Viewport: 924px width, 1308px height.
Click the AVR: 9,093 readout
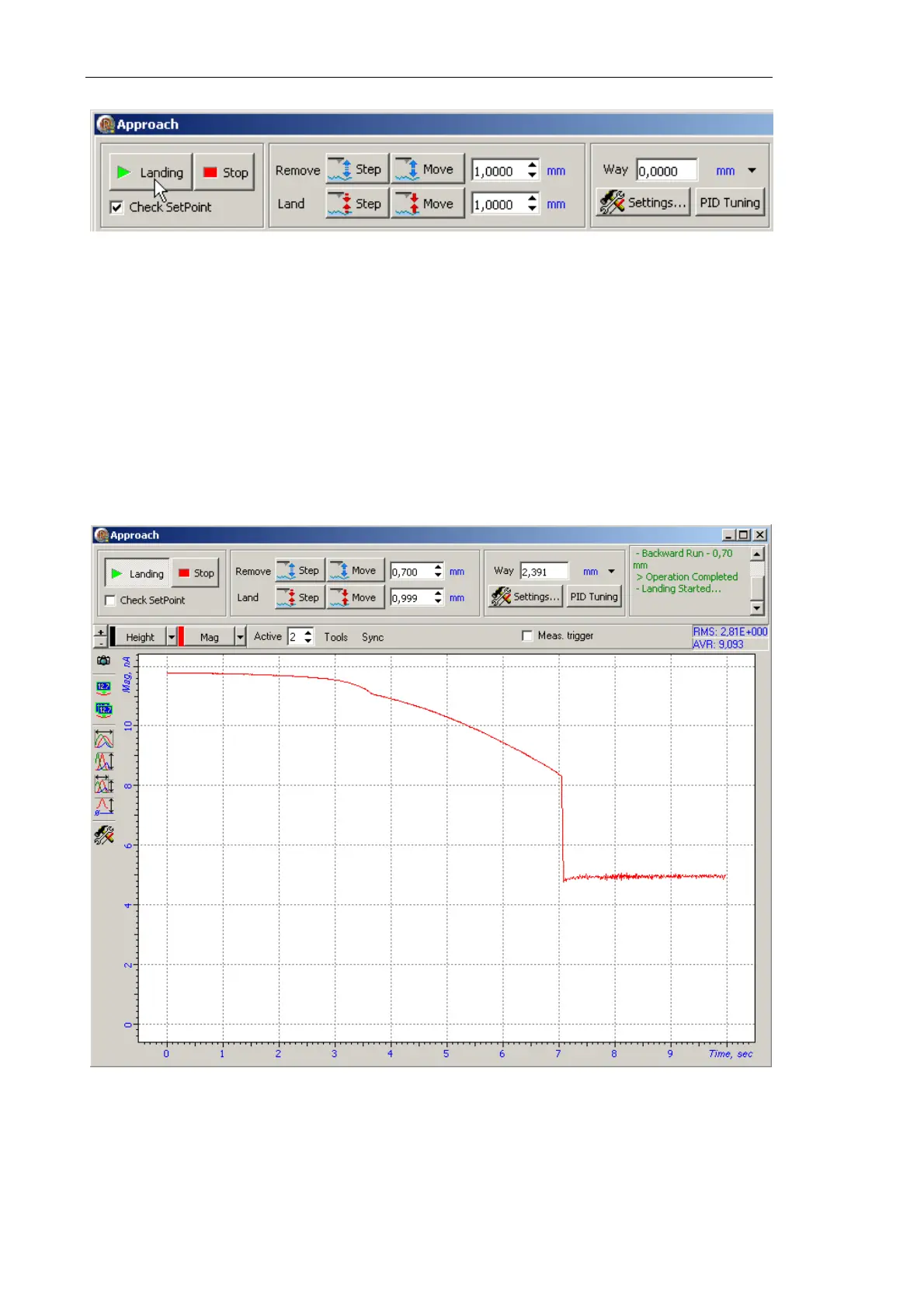pos(718,644)
